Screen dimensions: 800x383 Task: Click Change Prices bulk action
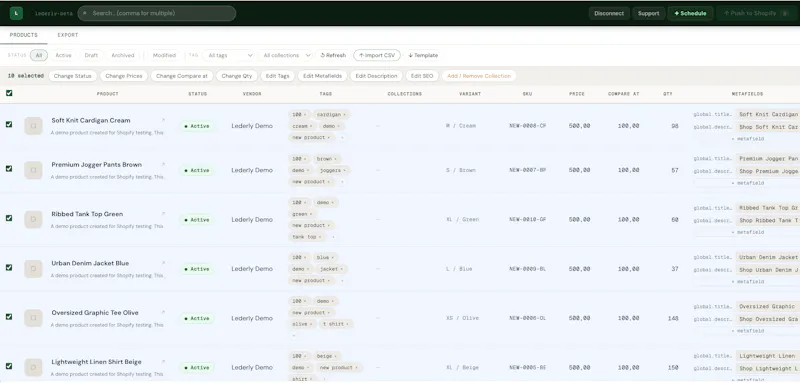(123, 76)
